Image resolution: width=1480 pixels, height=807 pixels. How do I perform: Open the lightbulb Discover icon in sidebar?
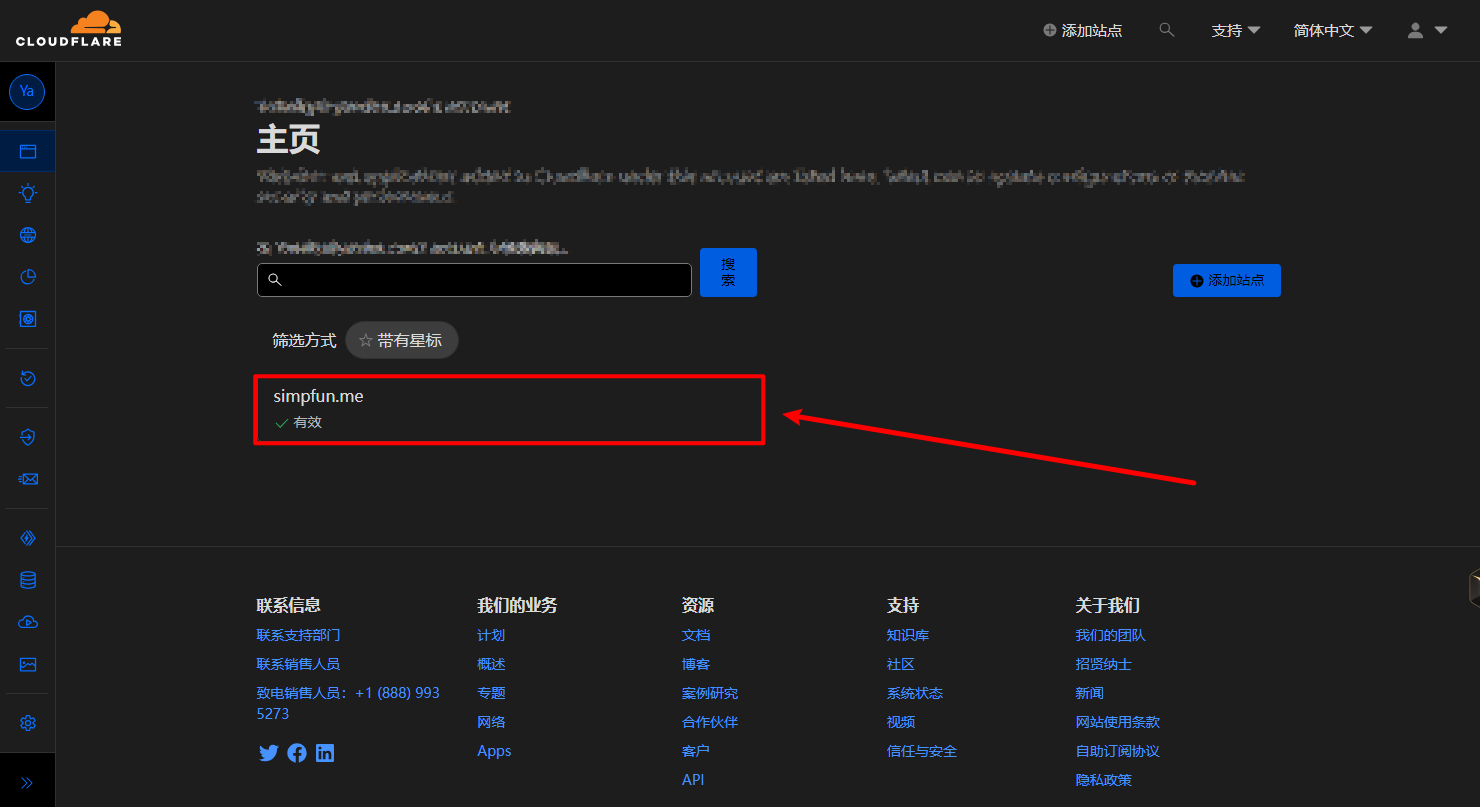28,193
